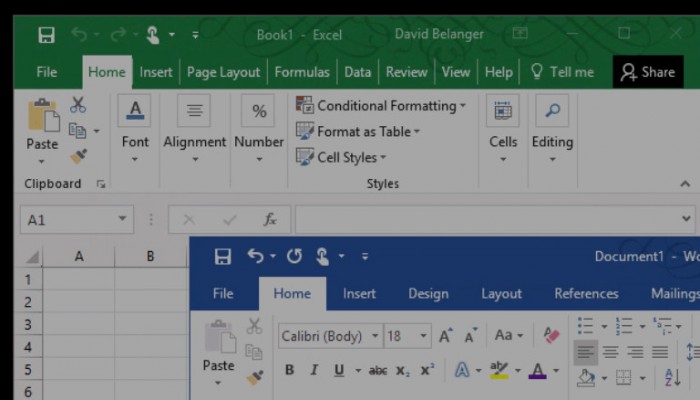Toggle Bold formatting in Word

(289, 370)
